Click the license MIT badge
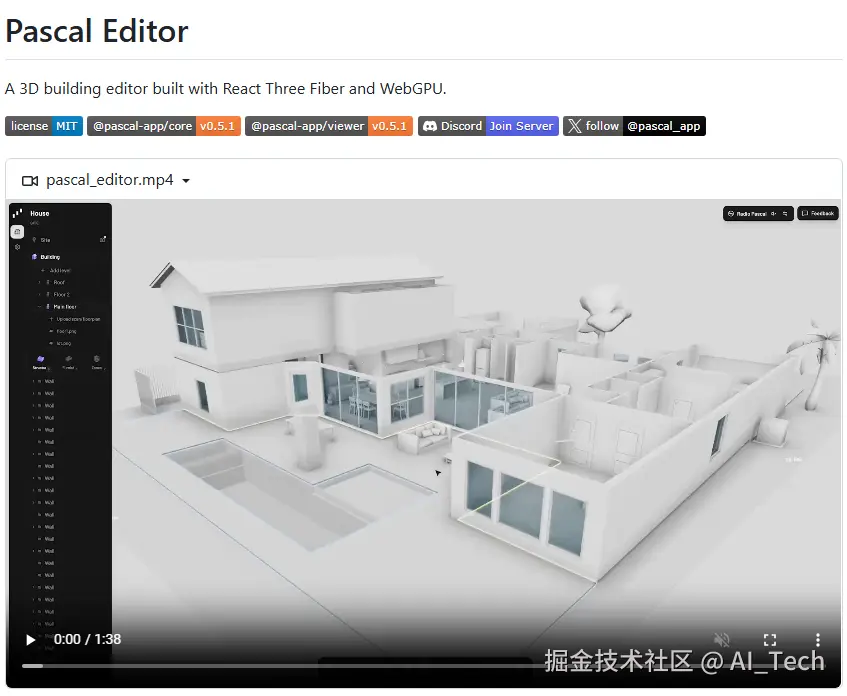The width and height of the screenshot is (847, 696). point(44,126)
